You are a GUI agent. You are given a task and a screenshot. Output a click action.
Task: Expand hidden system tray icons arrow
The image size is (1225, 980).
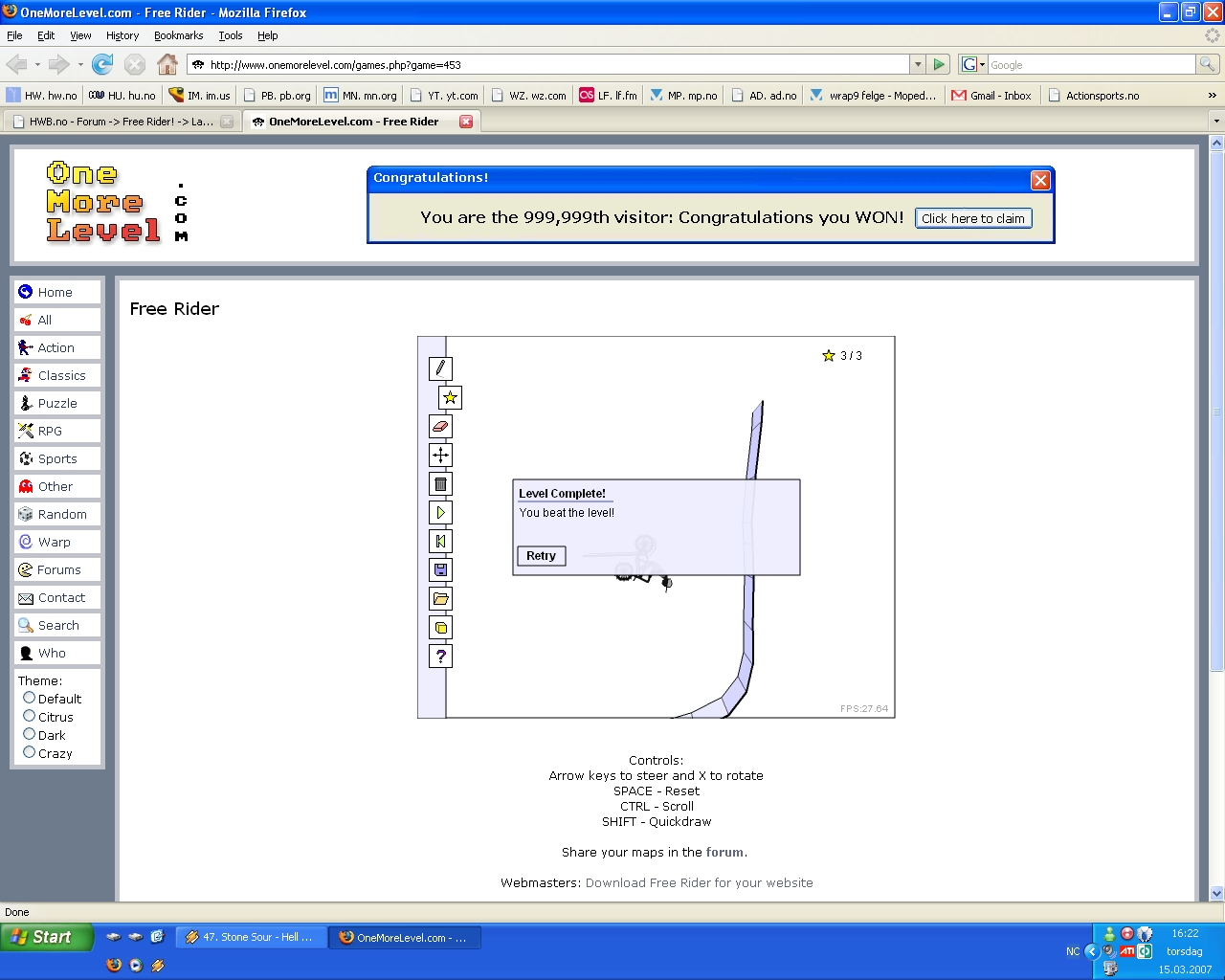coord(1091,951)
